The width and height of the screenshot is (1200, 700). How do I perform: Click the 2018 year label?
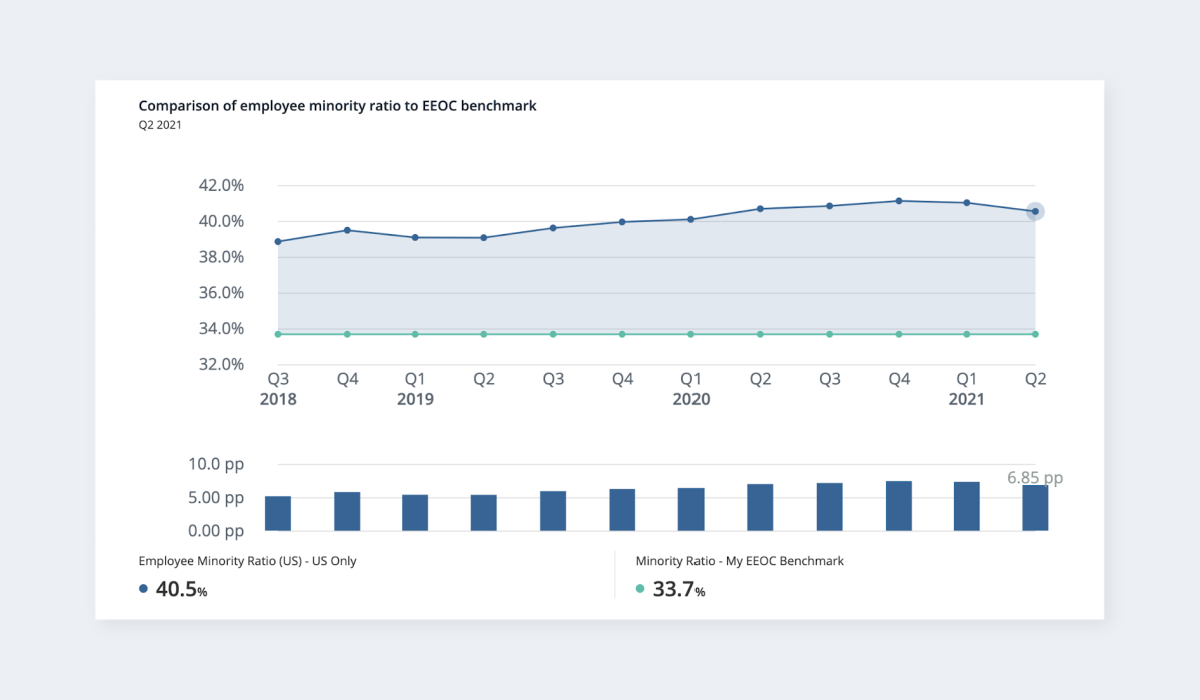(278, 399)
